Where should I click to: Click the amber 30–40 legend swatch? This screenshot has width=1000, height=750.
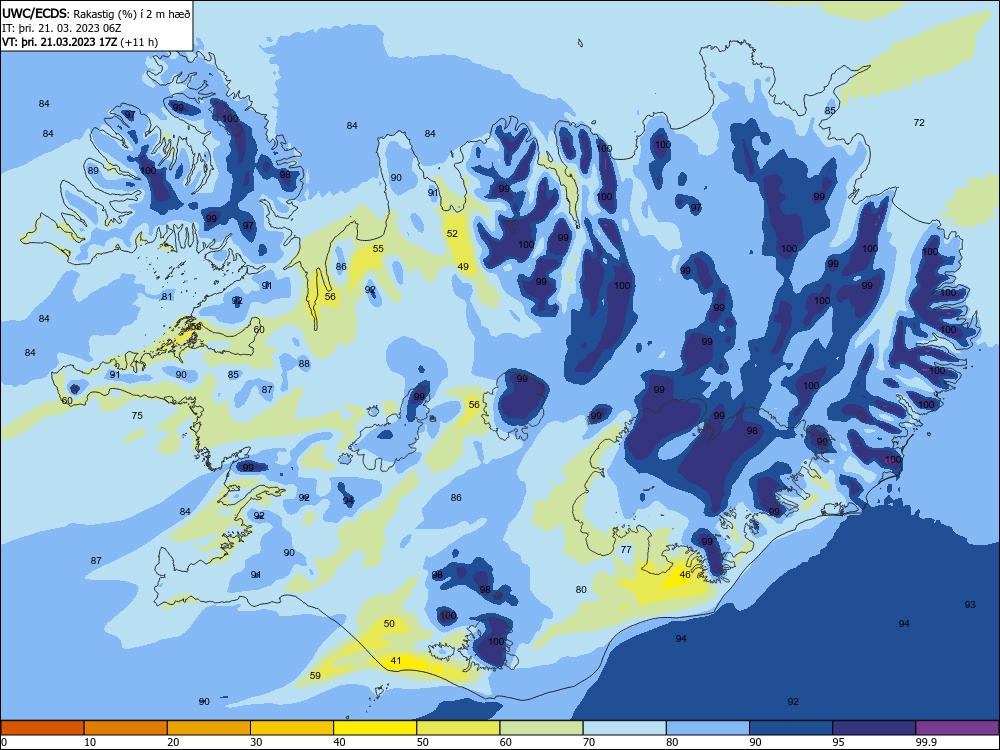(x=292, y=728)
